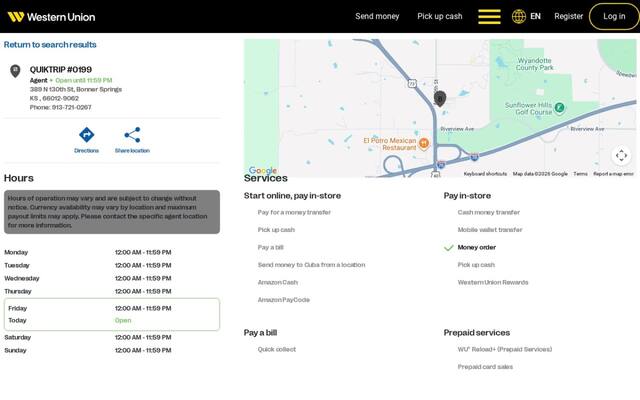Click 'Pay for a money transfer' service
640x400 pixels.
294,212
